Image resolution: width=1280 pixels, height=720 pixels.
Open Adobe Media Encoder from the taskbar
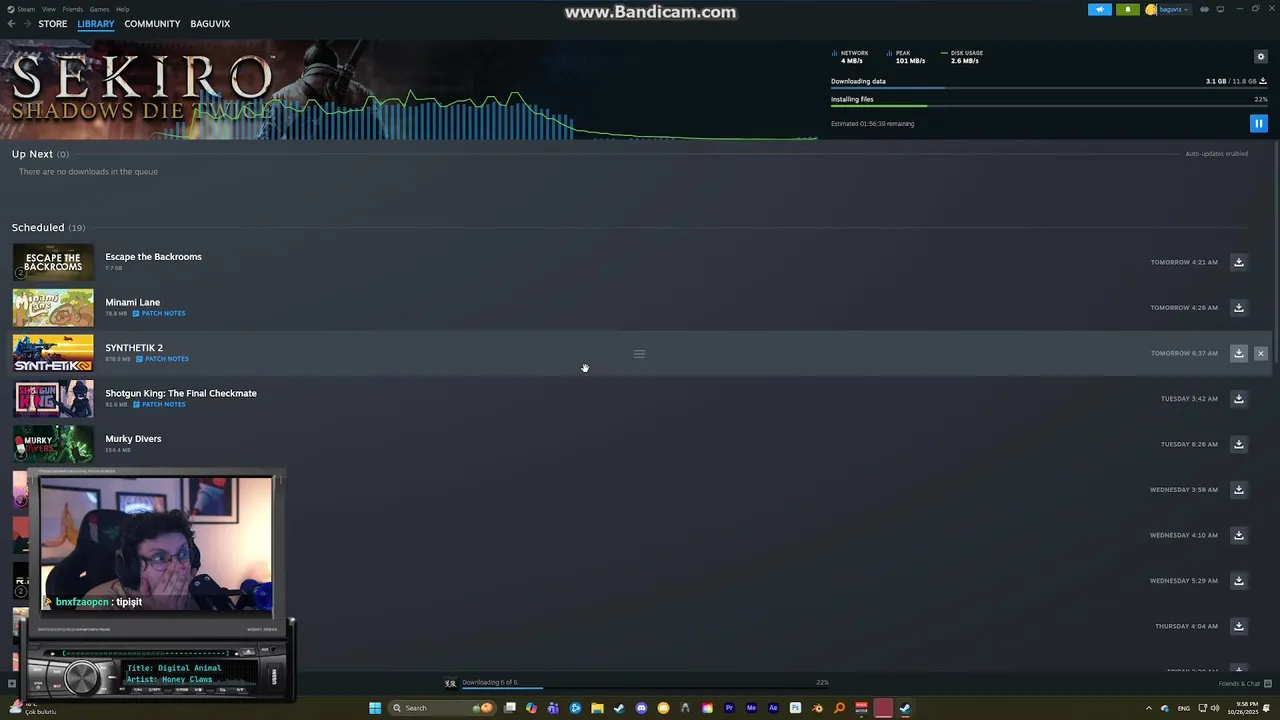pyautogui.click(x=751, y=708)
